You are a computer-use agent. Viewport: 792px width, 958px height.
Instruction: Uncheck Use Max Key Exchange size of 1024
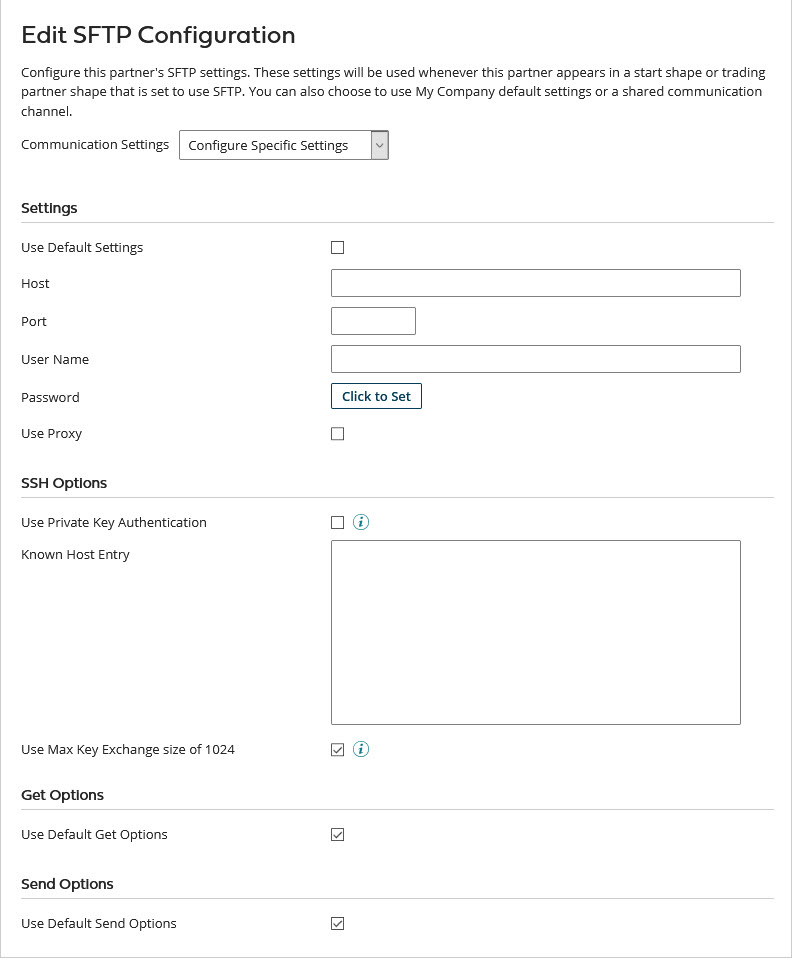[337, 748]
